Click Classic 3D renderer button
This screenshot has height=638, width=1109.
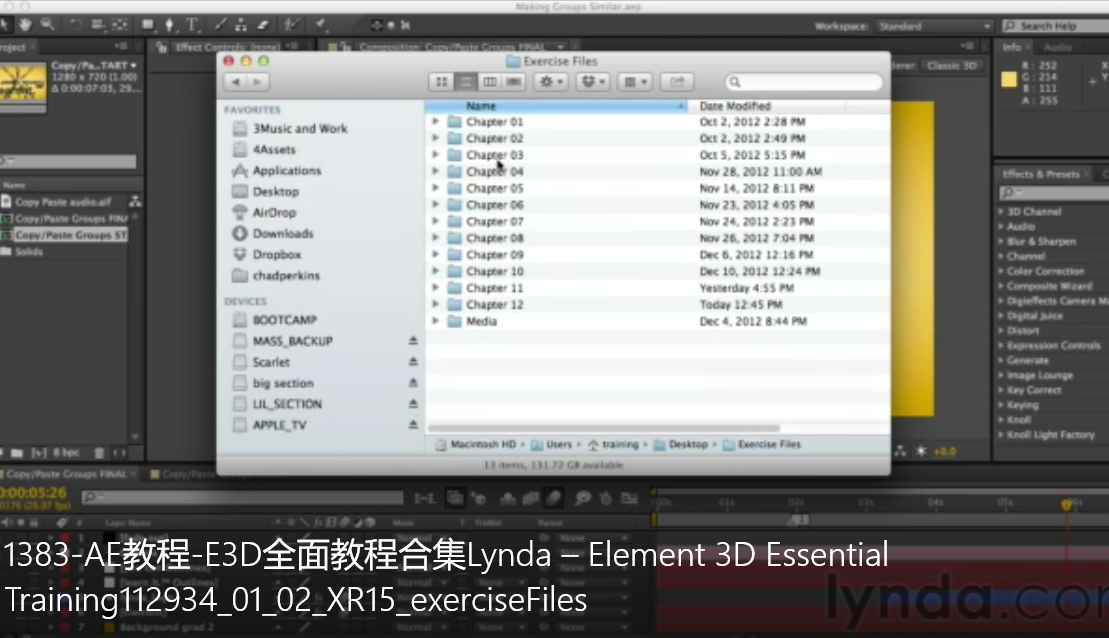[952, 66]
